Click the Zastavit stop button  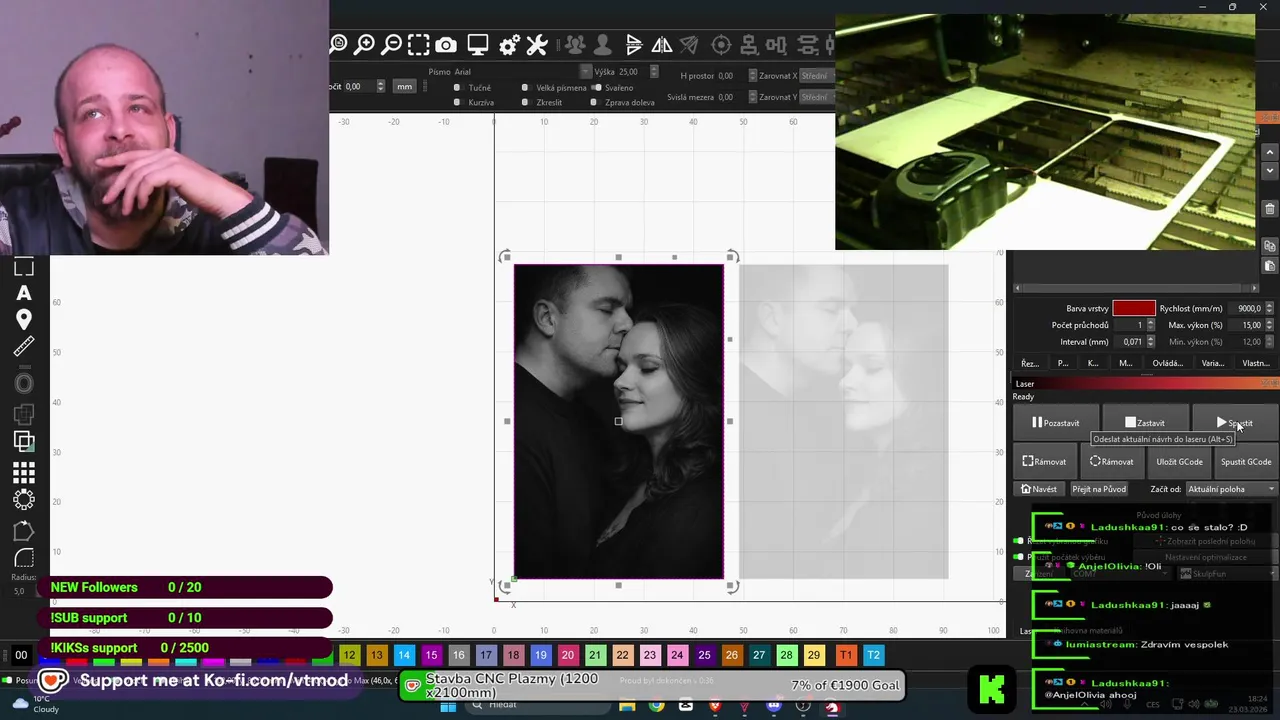[1145, 423]
